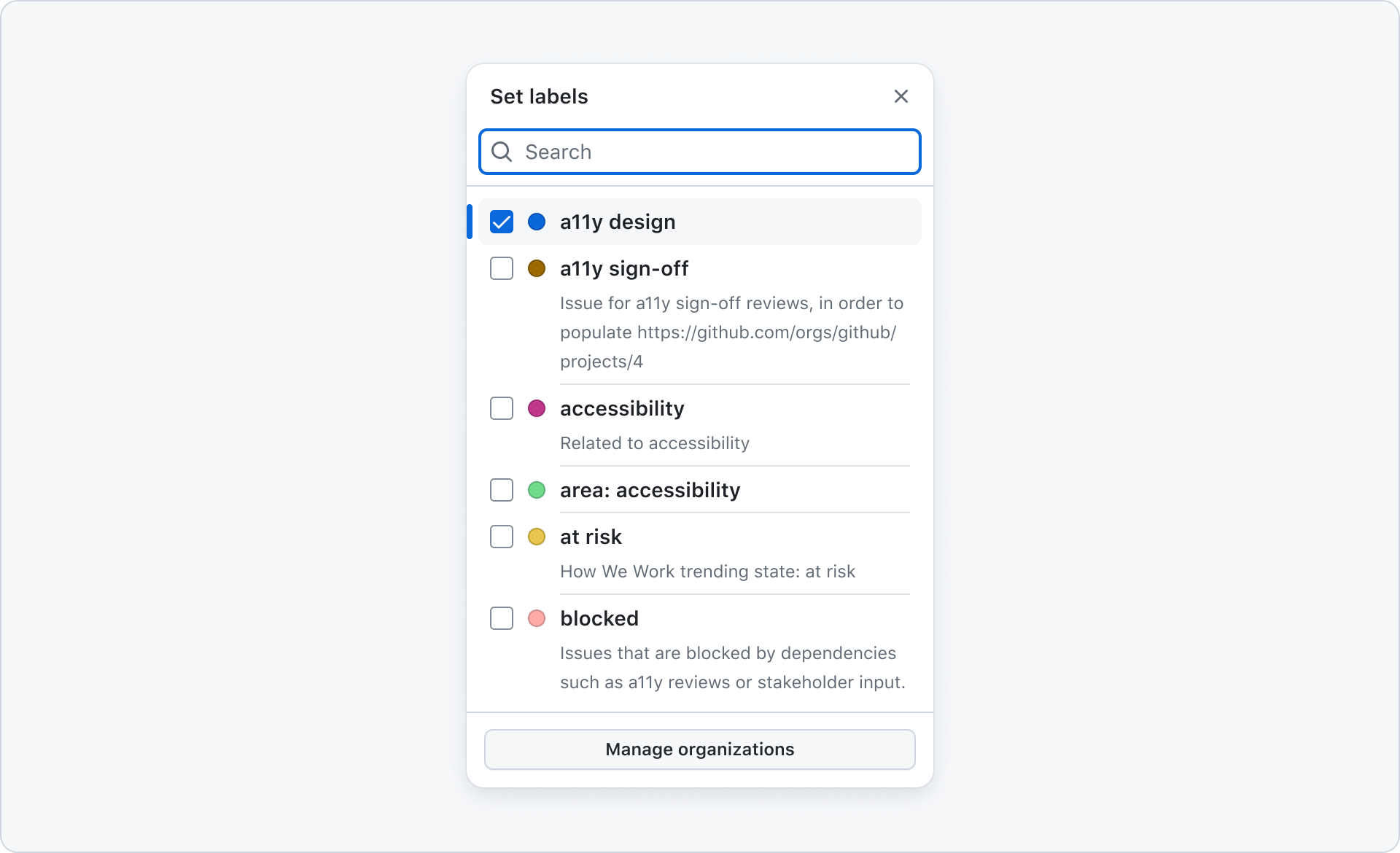
Task: Toggle the a11y design checkbox on
Action: pos(501,221)
